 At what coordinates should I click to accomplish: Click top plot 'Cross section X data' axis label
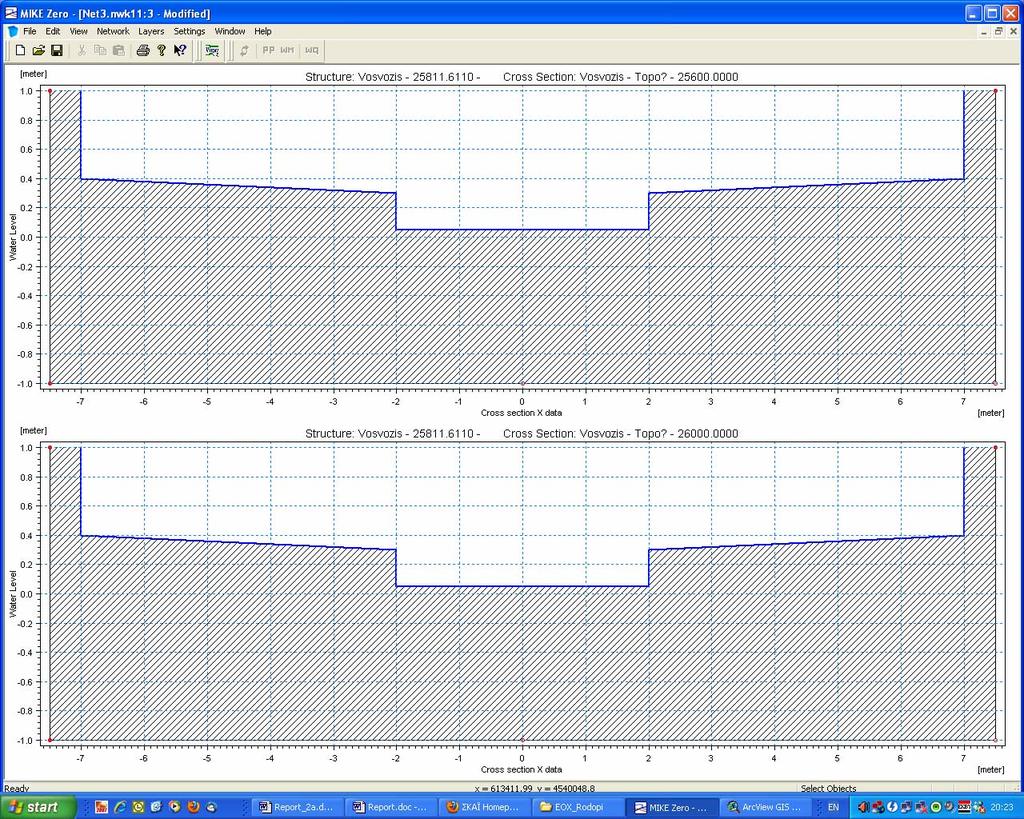(x=521, y=413)
